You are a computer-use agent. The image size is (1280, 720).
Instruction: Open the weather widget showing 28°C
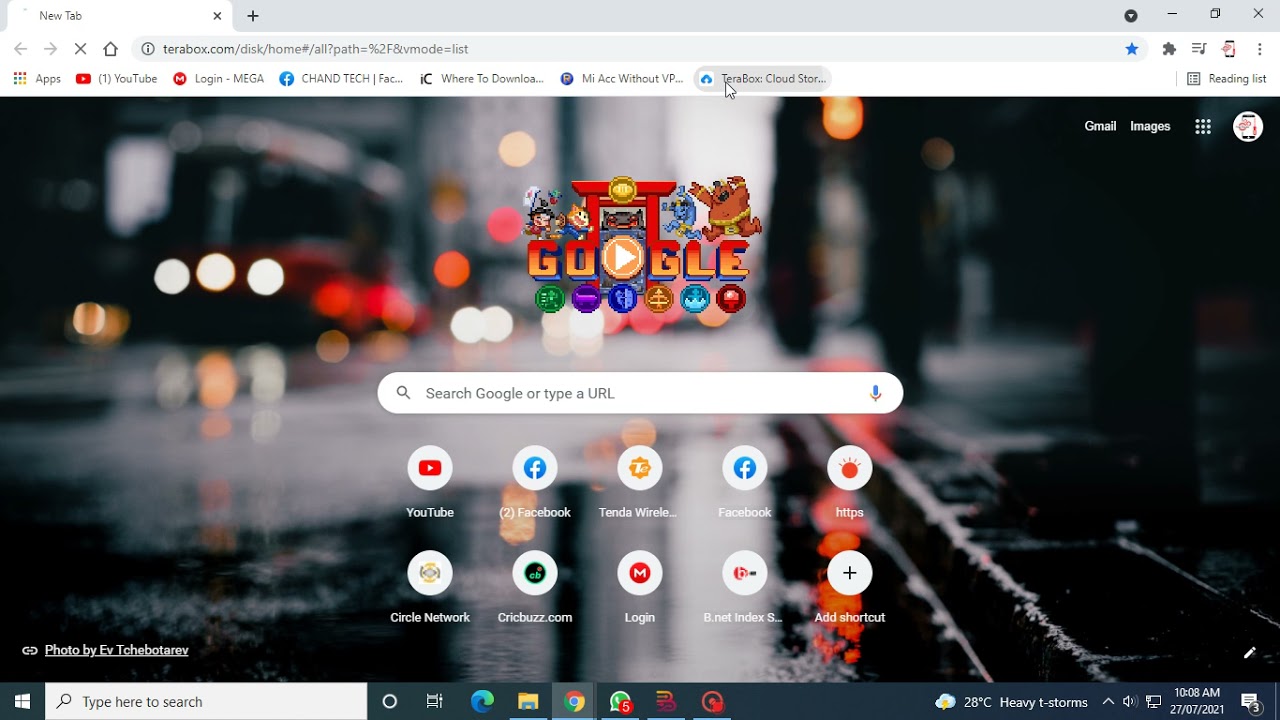click(x=1010, y=702)
